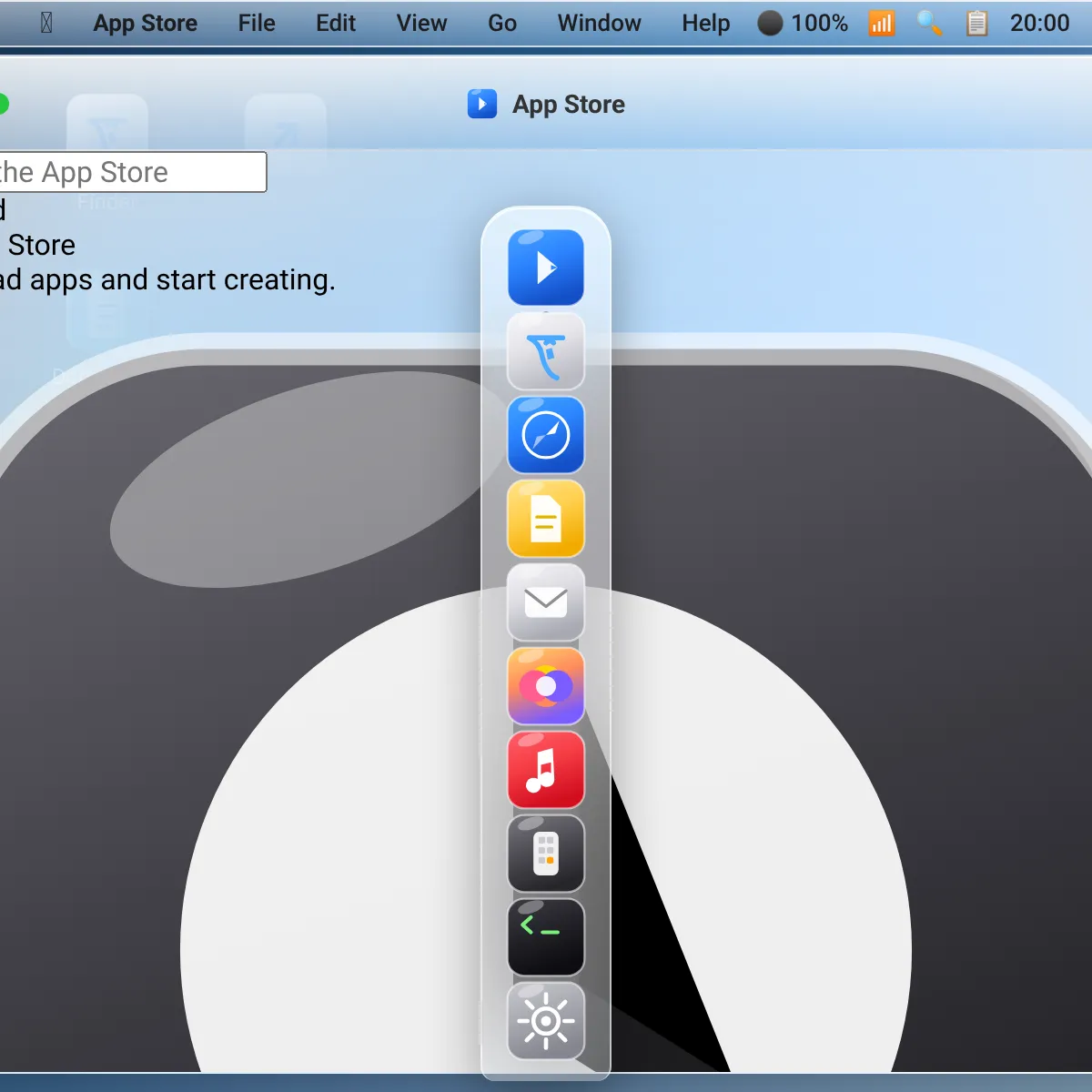Viewport: 1092px width, 1092px height.
Task: Click the App Store search input field
Action: (133, 172)
